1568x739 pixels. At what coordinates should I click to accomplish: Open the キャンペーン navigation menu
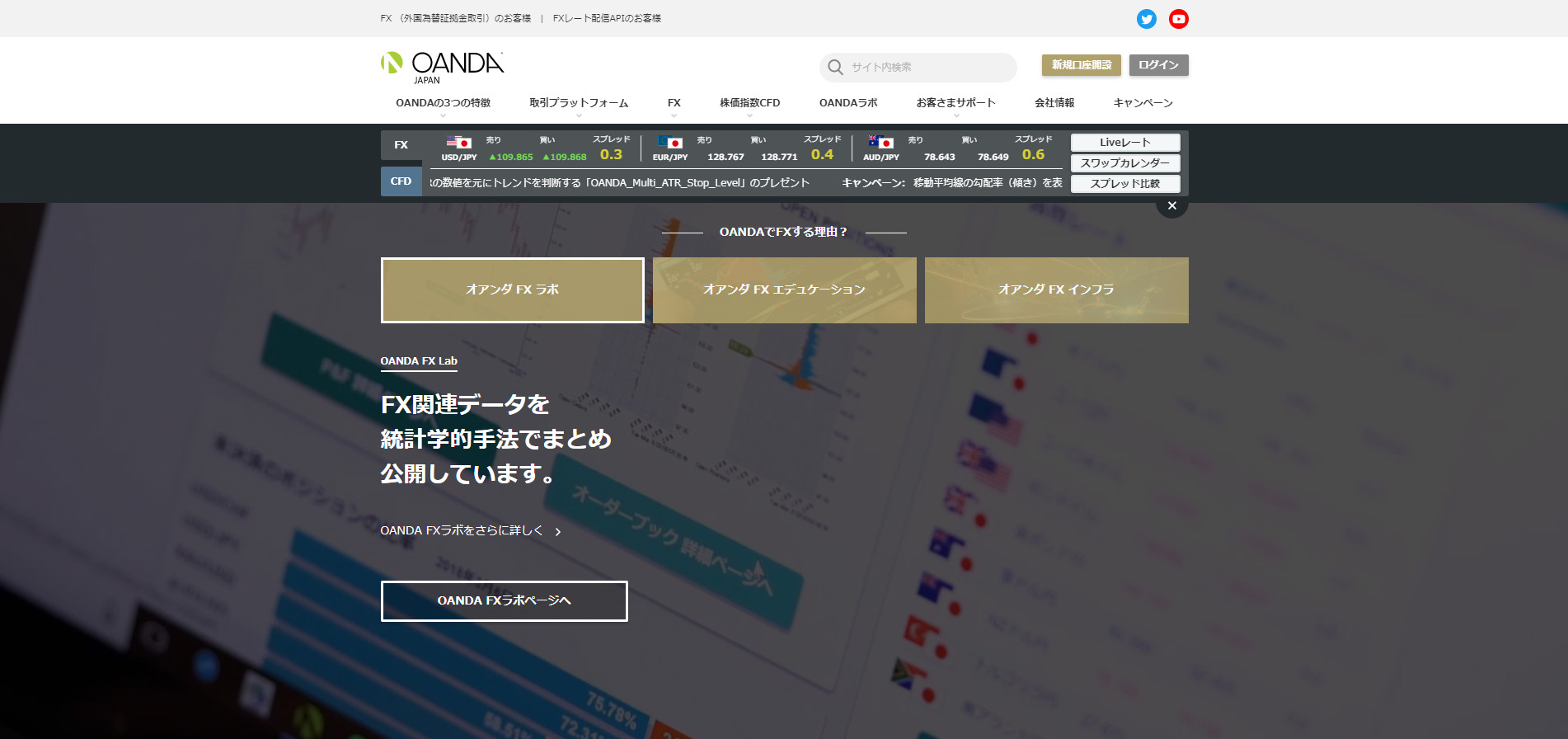(1143, 104)
